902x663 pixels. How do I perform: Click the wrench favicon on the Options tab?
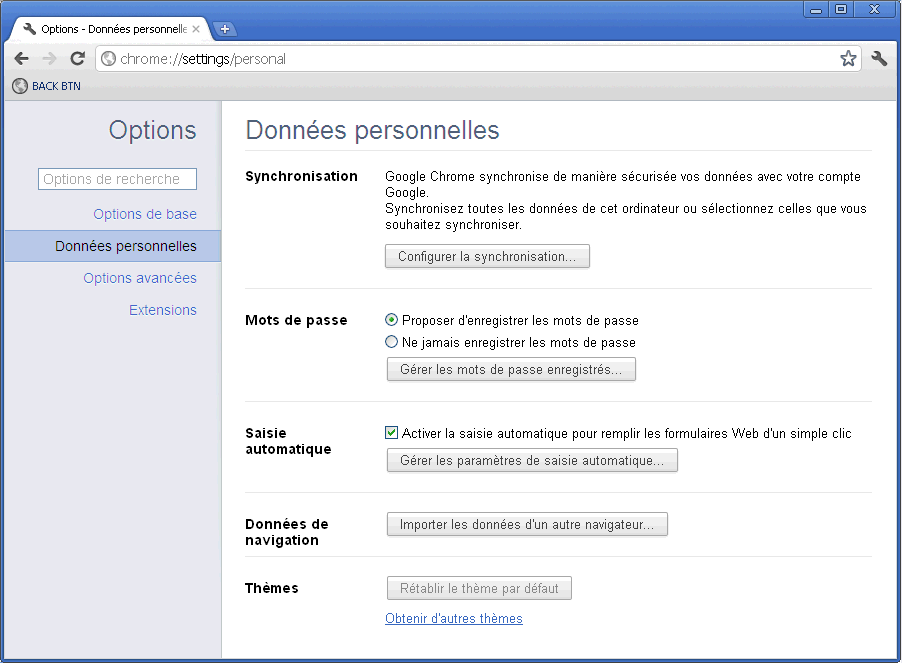pos(27,28)
